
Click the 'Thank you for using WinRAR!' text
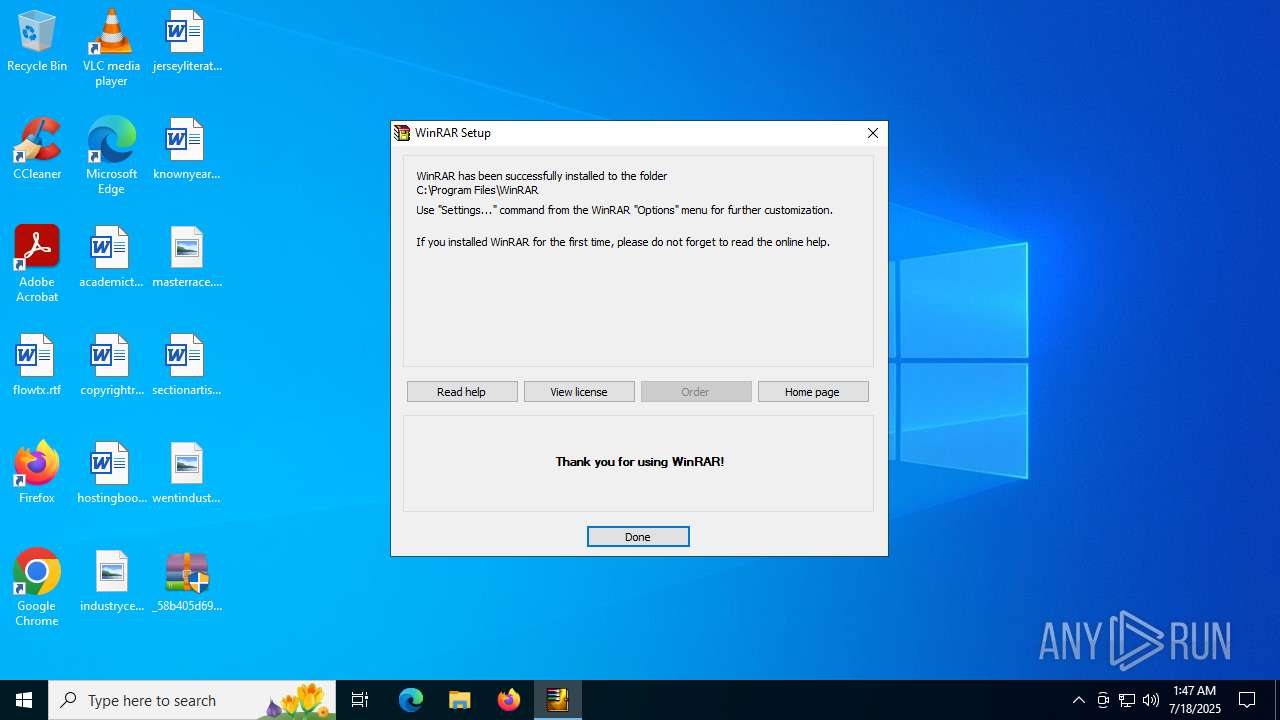pos(640,462)
